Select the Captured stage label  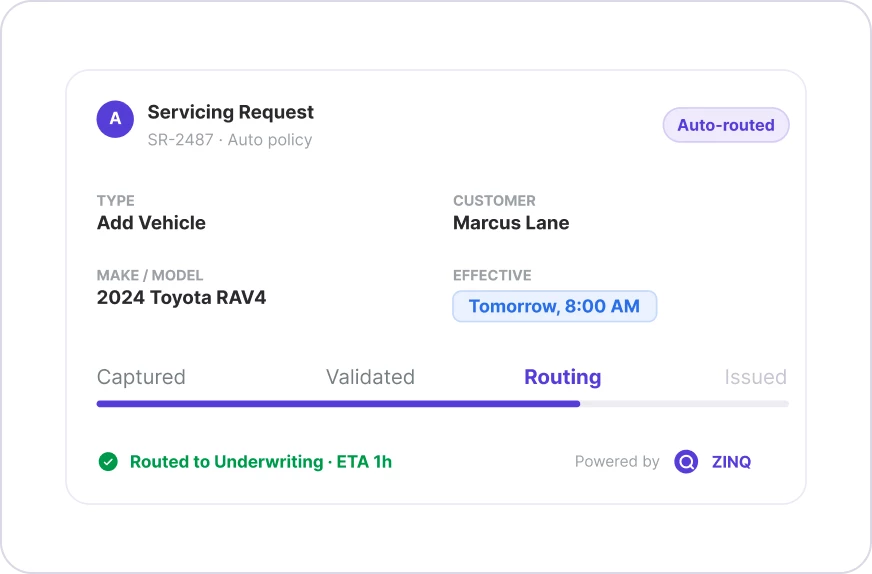click(x=141, y=377)
